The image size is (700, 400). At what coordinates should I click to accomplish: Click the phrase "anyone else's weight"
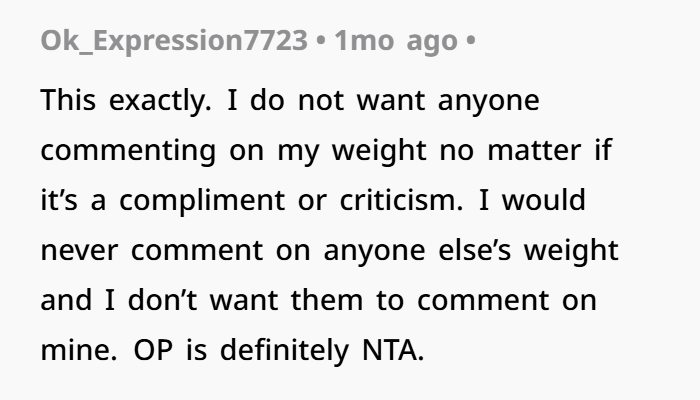click(x=471, y=250)
